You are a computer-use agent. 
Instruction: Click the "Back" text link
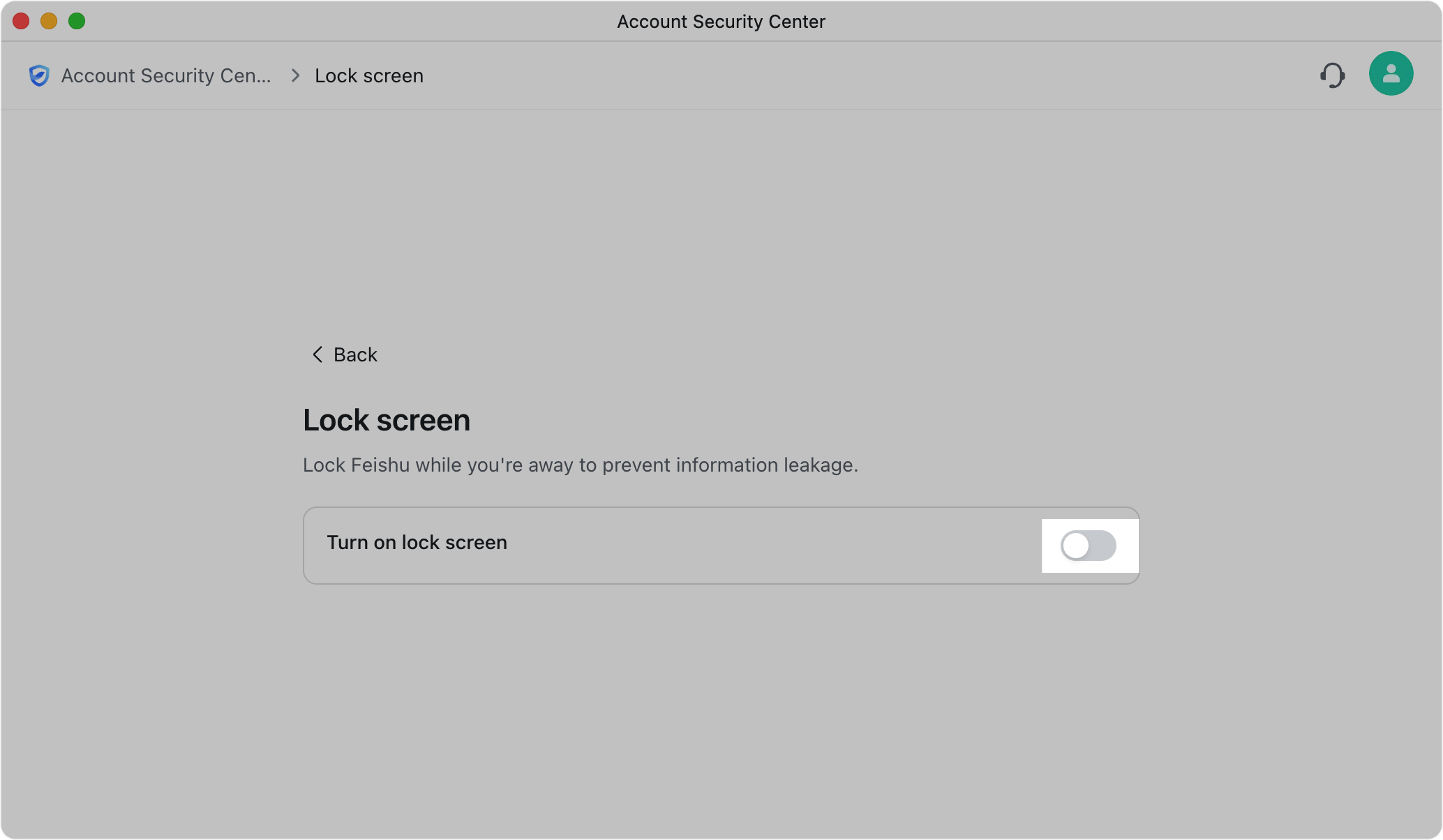pyautogui.click(x=355, y=354)
